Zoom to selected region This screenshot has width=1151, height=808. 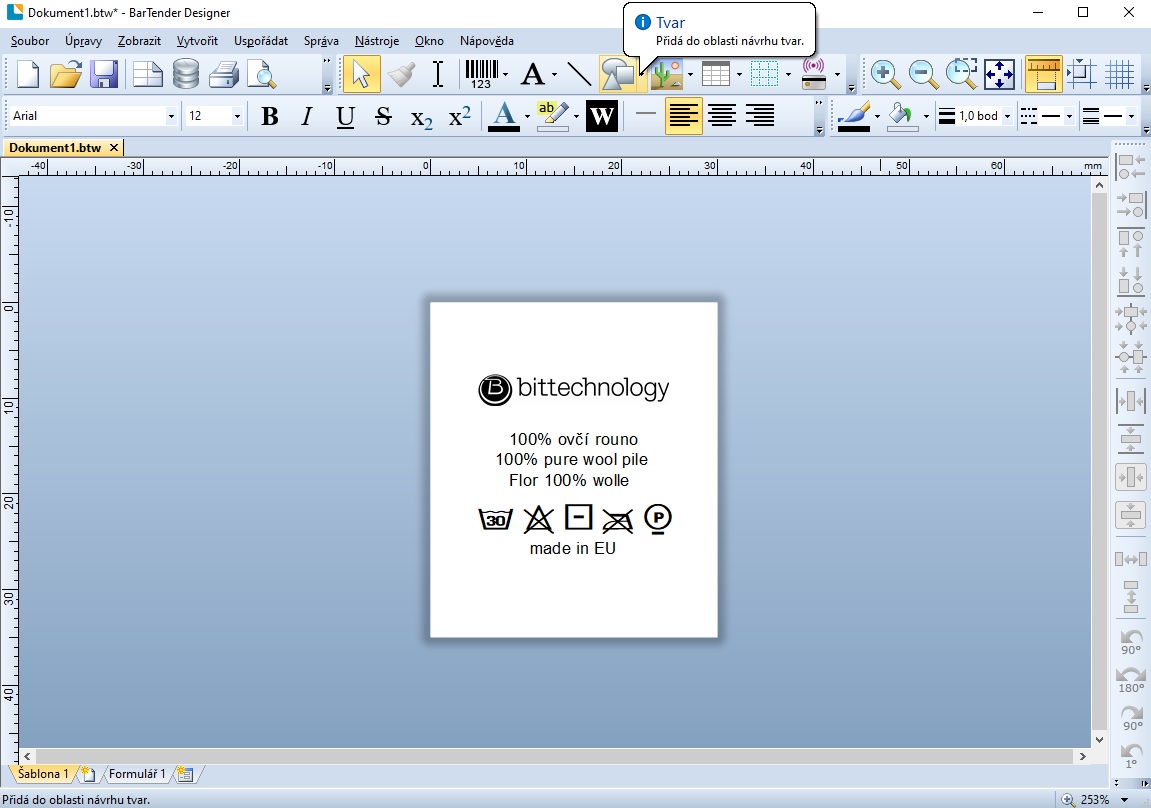pyautogui.click(x=961, y=74)
